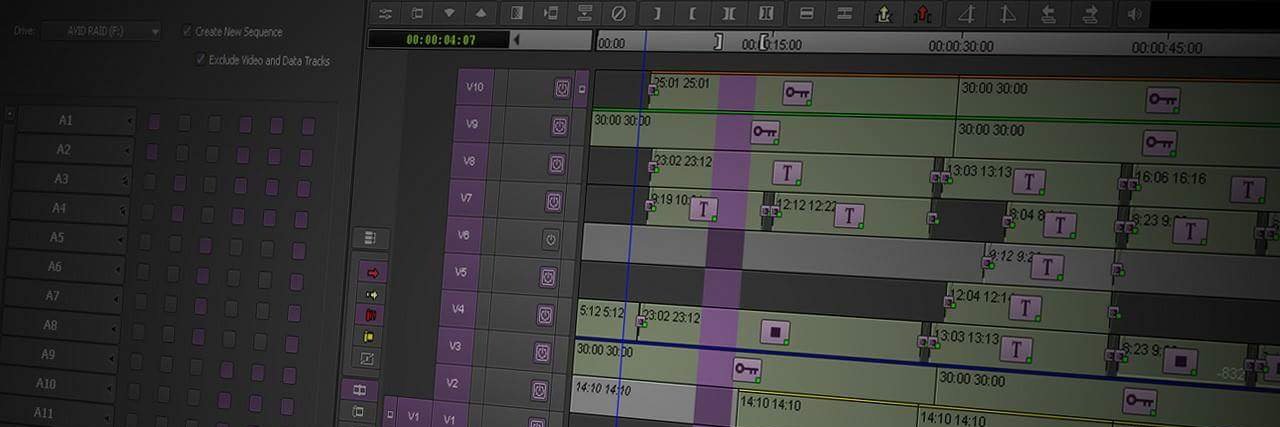Viewport: 1280px width, 427px height.
Task: Click the speaker audio icon in toolbar
Action: (1133, 14)
